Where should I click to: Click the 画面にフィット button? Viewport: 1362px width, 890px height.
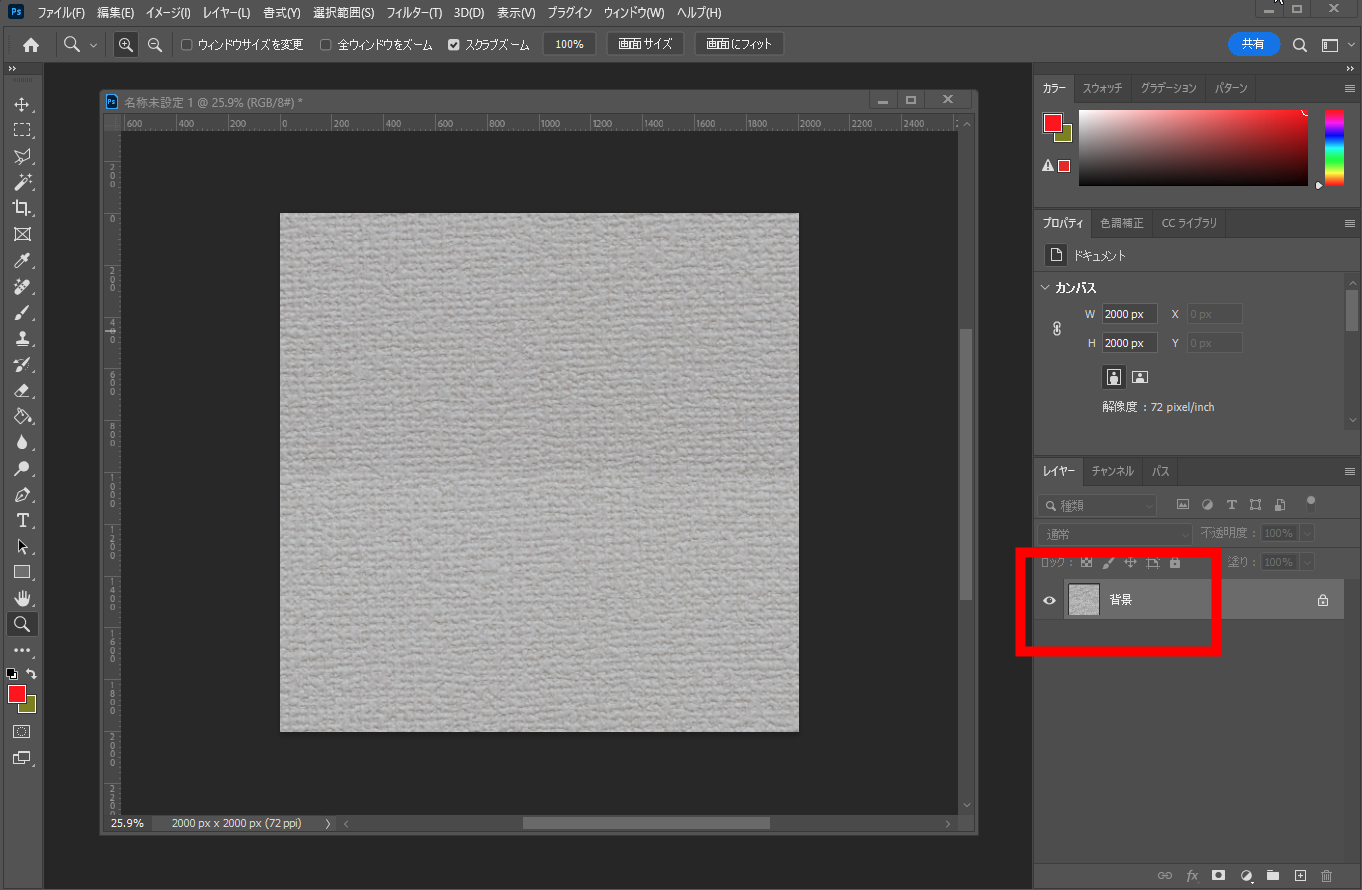(x=739, y=44)
